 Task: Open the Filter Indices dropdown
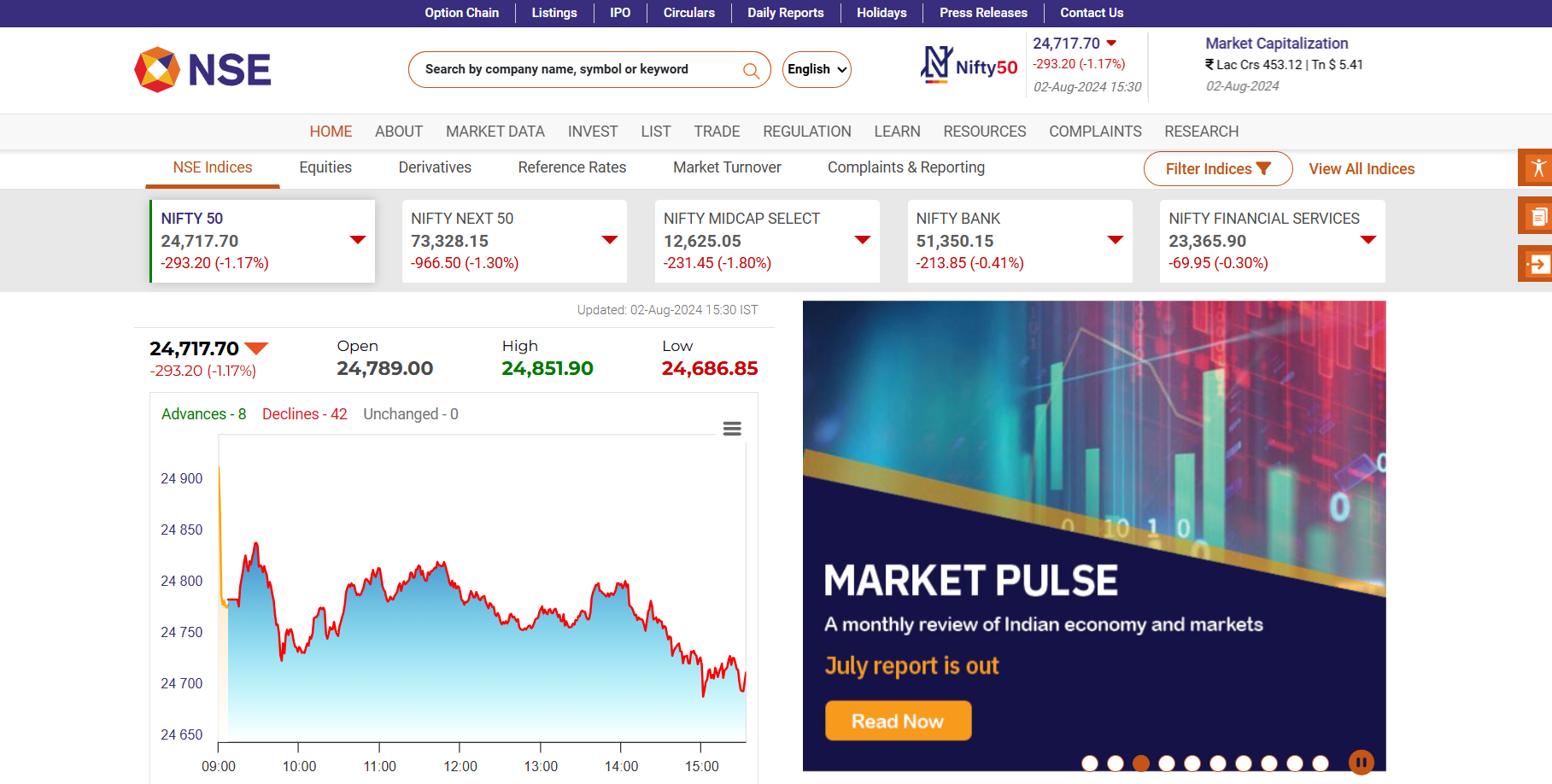pos(1218,168)
